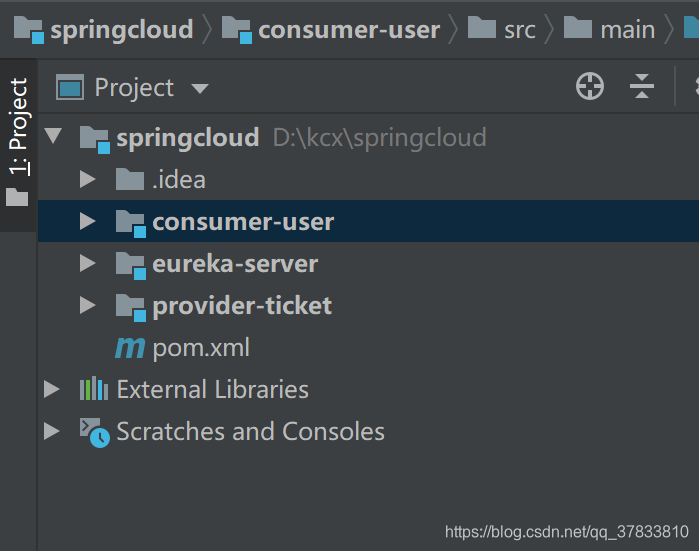Expand the eureka-server module arrow
This screenshot has width=699, height=551.
tap(87, 263)
